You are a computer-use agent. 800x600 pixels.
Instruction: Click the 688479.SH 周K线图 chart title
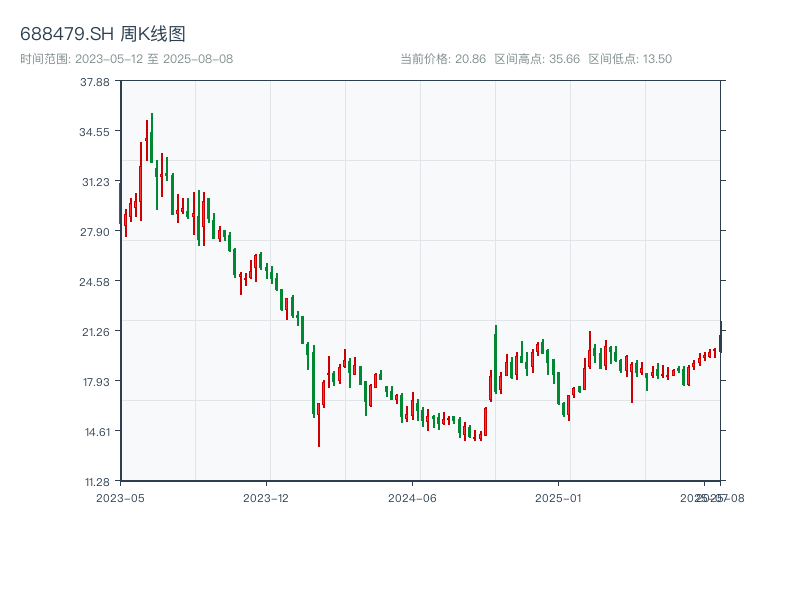point(103,34)
